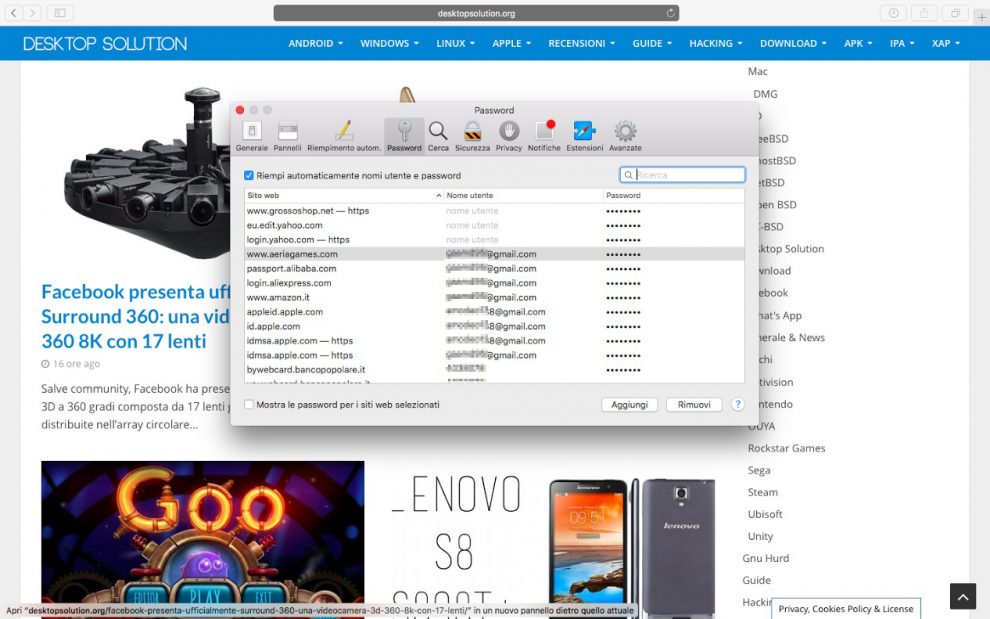Expand the ANDROID menu dropdown
Viewport: 990px width, 619px height.
tap(316, 43)
